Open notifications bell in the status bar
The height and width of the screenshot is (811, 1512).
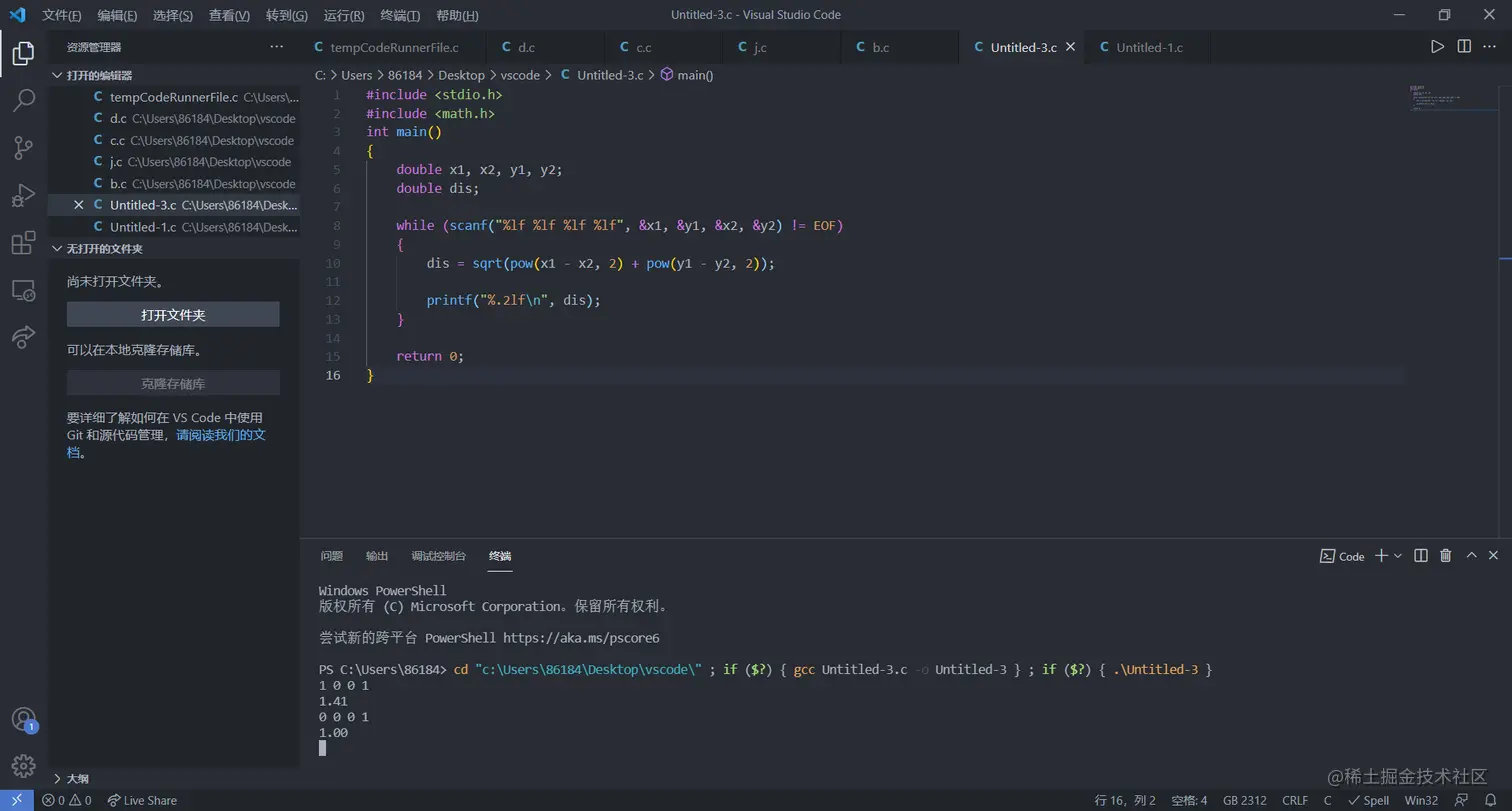[1490, 800]
